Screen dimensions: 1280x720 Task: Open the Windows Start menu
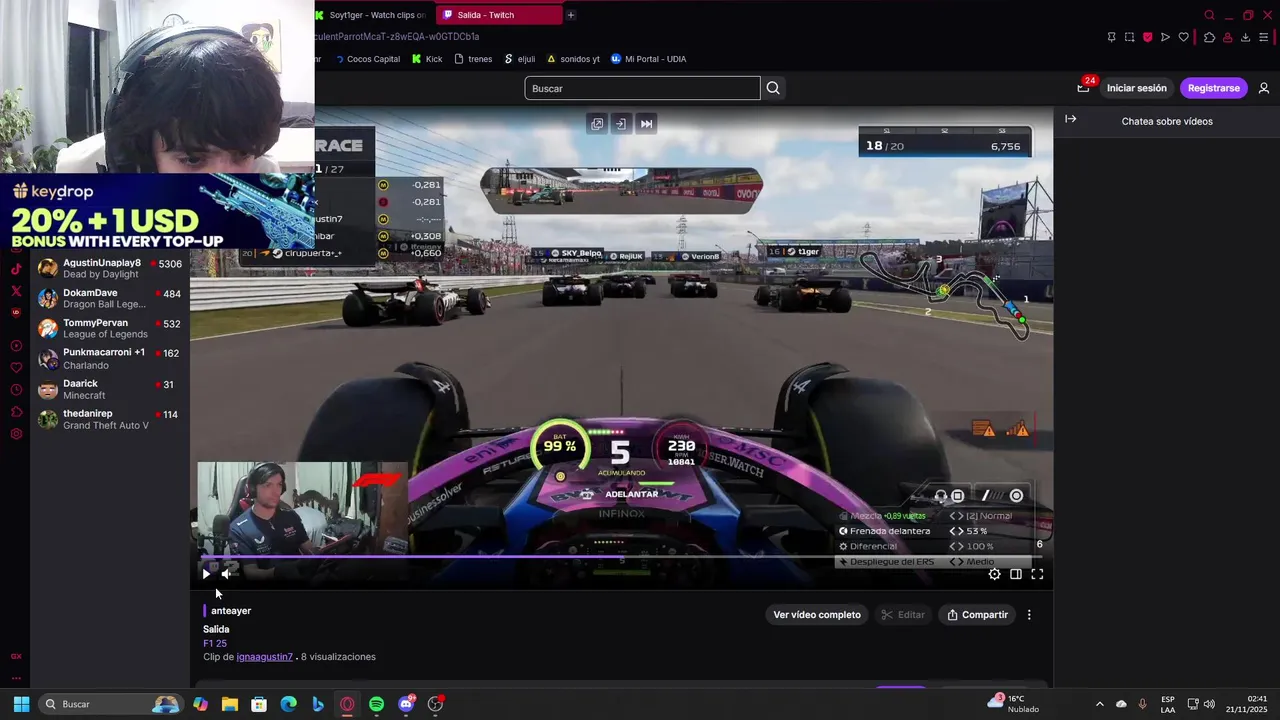21,704
